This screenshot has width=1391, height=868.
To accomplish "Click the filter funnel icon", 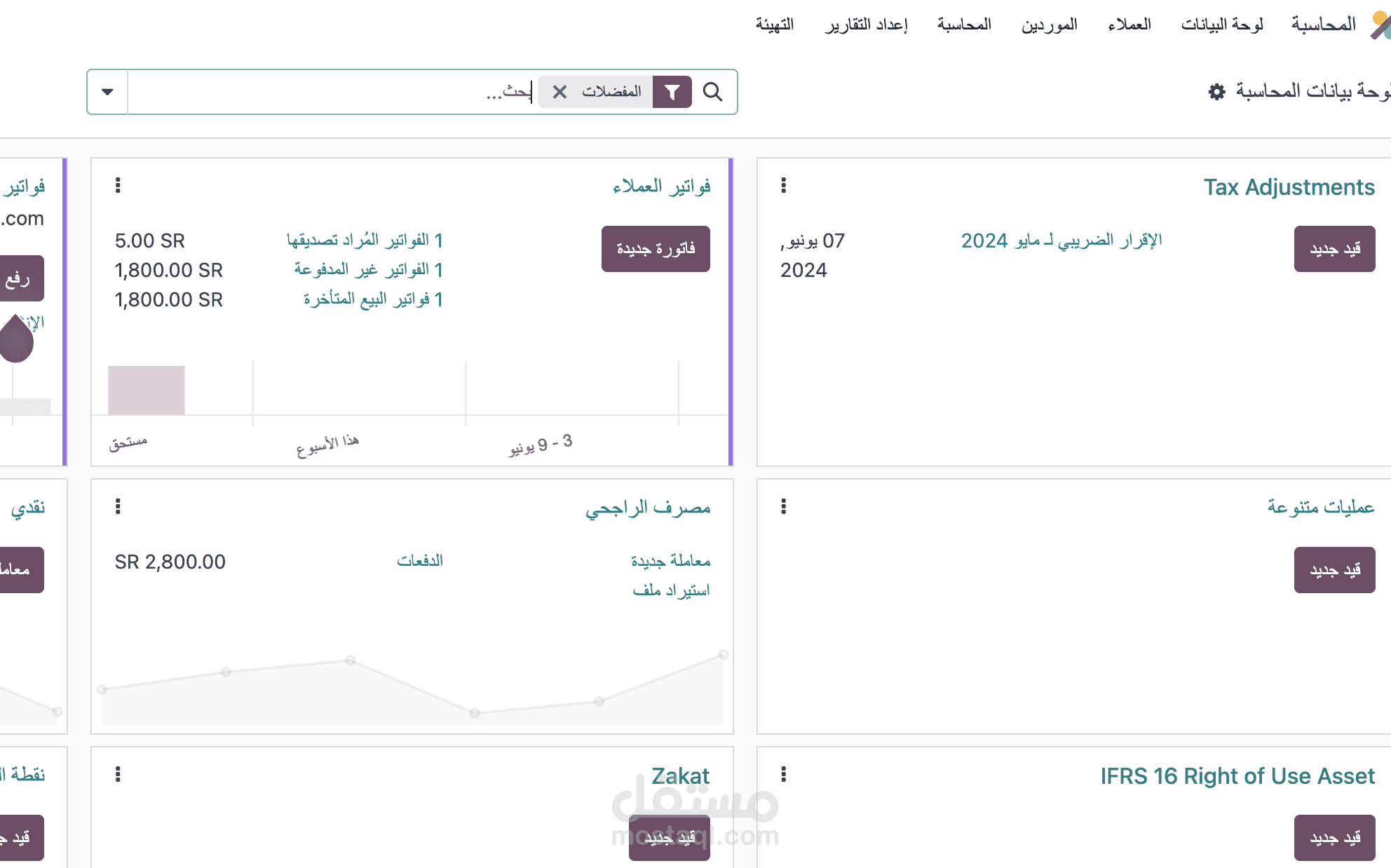I will pyautogui.click(x=672, y=92).
